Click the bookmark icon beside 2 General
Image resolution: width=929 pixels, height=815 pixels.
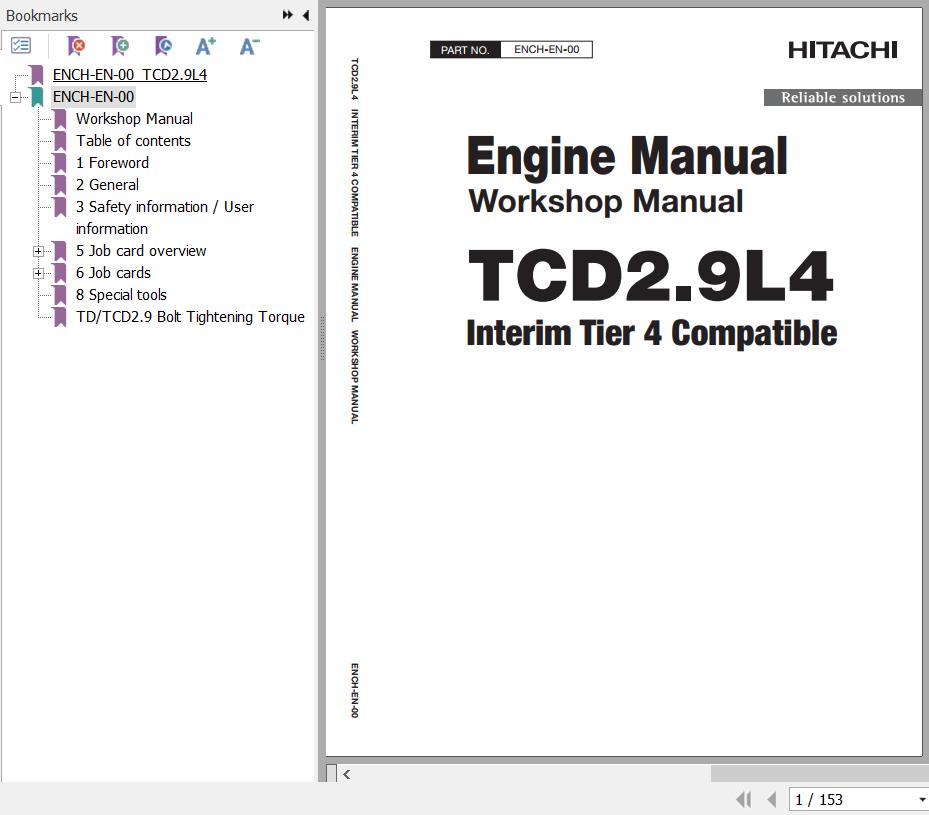pos(60,185)
